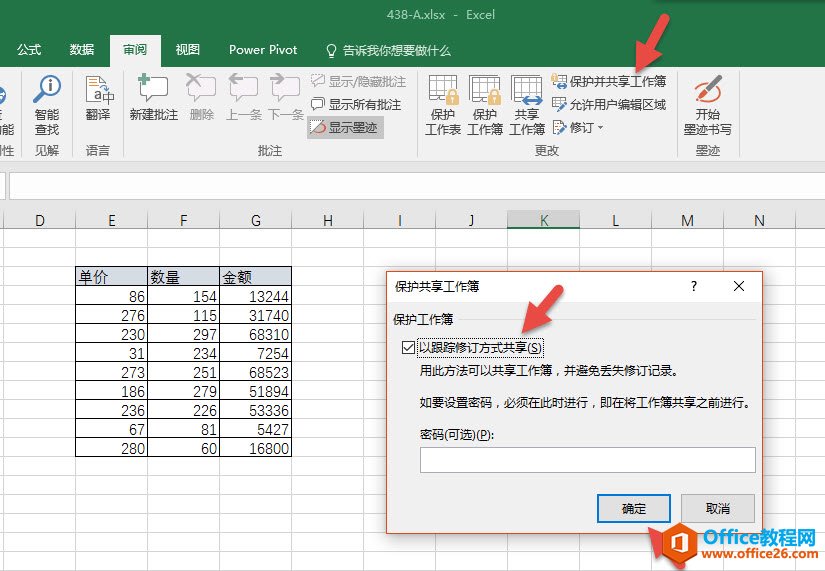
Task: Toggle 显示所有批注 (Show All Comments)
Action: coord(356,104)
